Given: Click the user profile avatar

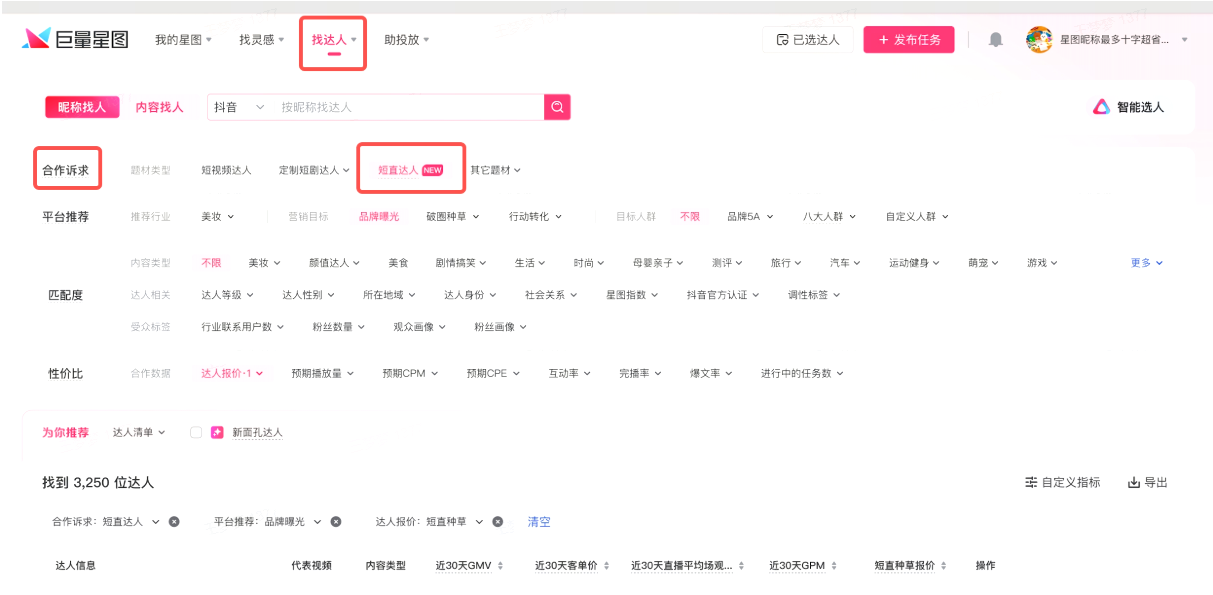Looking at the screenshot, I should point(1039,40).
